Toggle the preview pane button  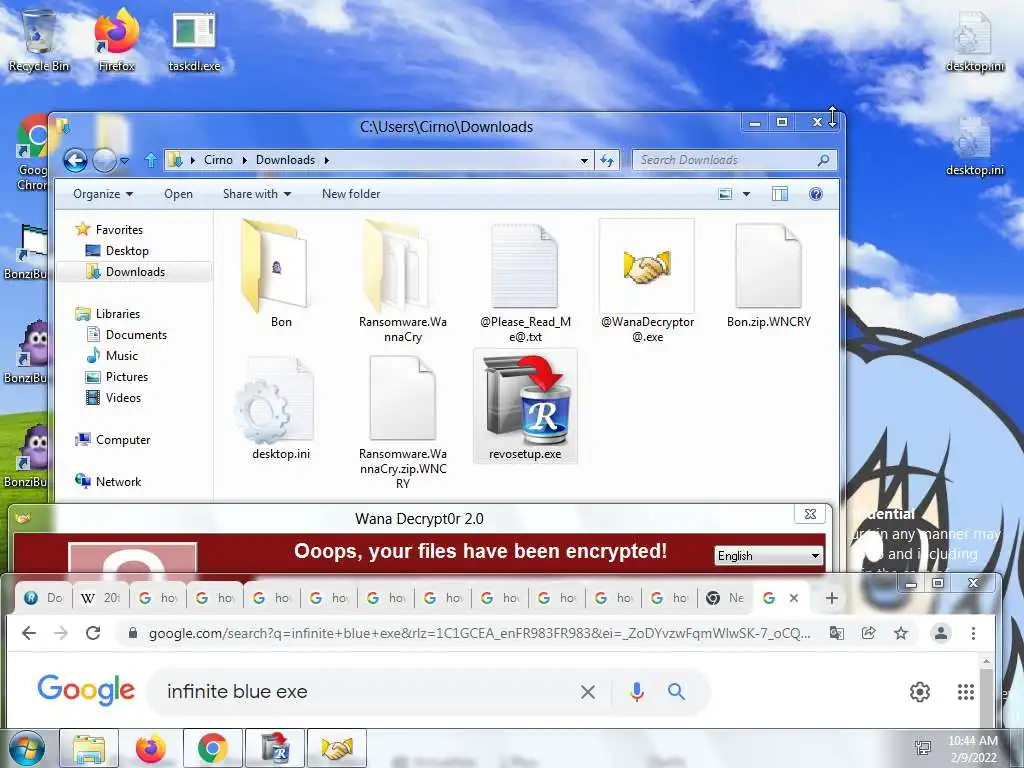tap(780, 194)
